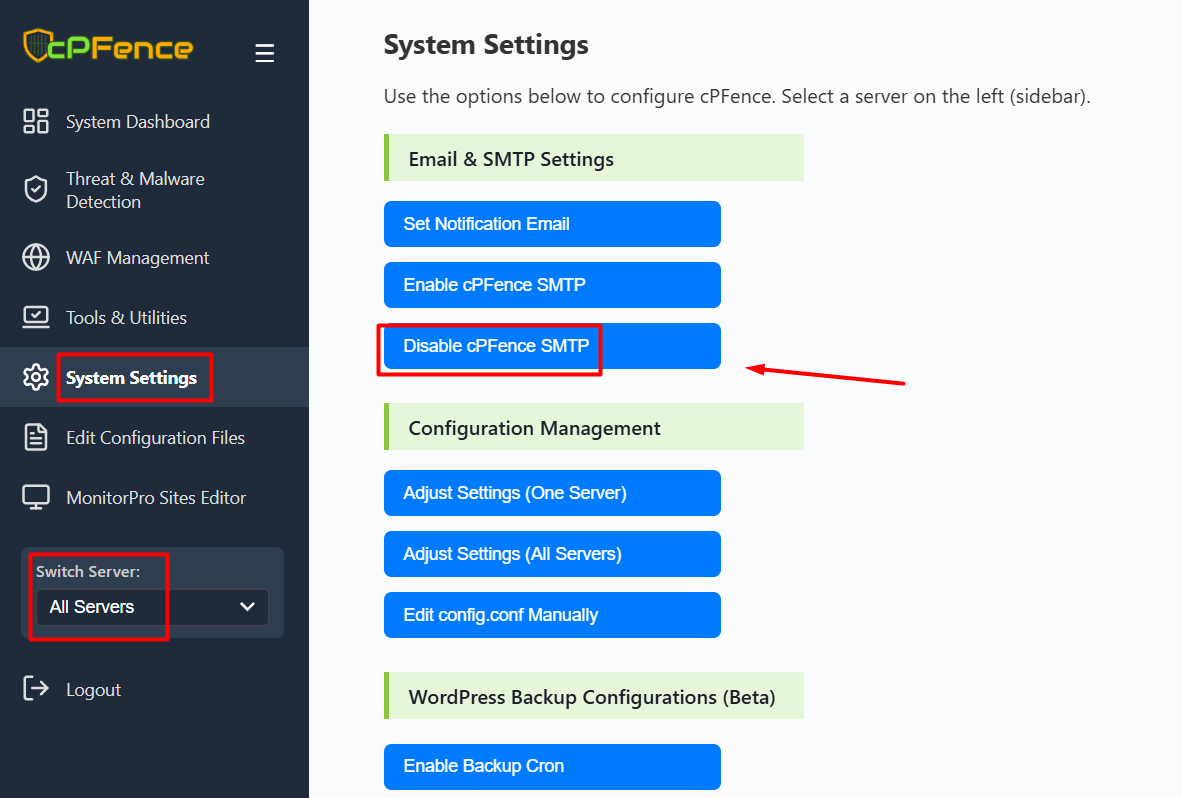Click the Edit Configuration Files document icon
The height and width of the screenshot is (798, 1182).
coord(36,438)
